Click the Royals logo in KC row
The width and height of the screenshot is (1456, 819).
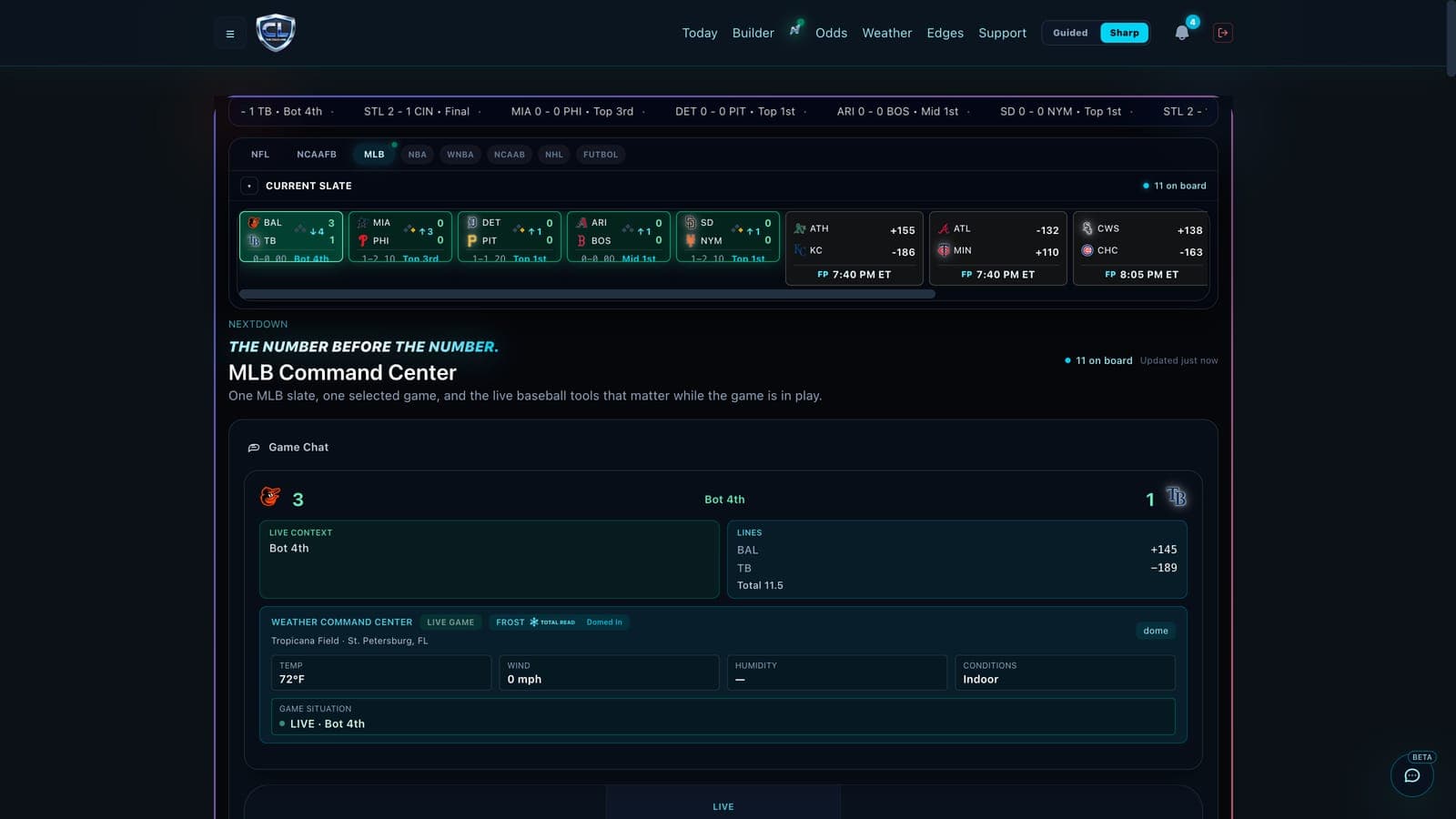pyautogui.click(x=800, y=250)
